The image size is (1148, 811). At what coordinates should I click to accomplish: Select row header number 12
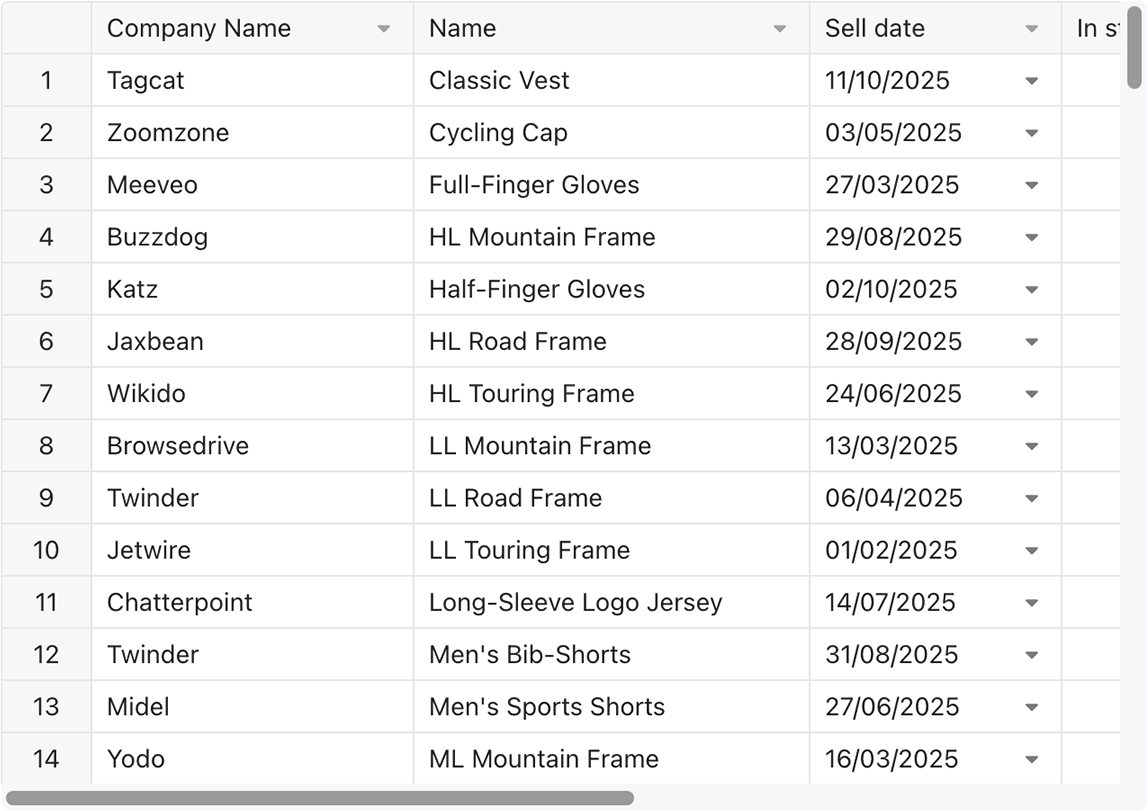coord(46,654)
